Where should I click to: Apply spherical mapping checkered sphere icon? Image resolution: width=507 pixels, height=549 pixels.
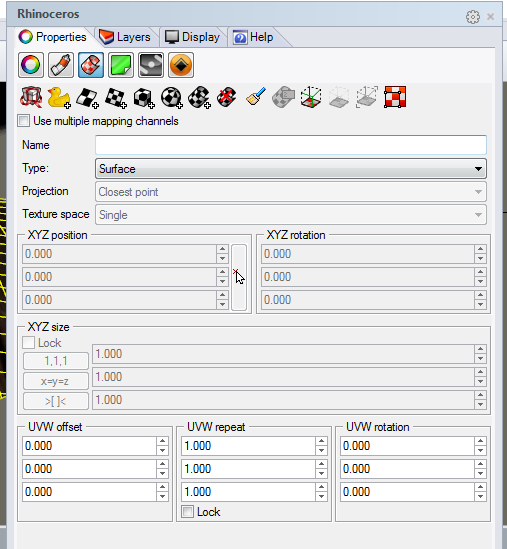coord(171,97)
